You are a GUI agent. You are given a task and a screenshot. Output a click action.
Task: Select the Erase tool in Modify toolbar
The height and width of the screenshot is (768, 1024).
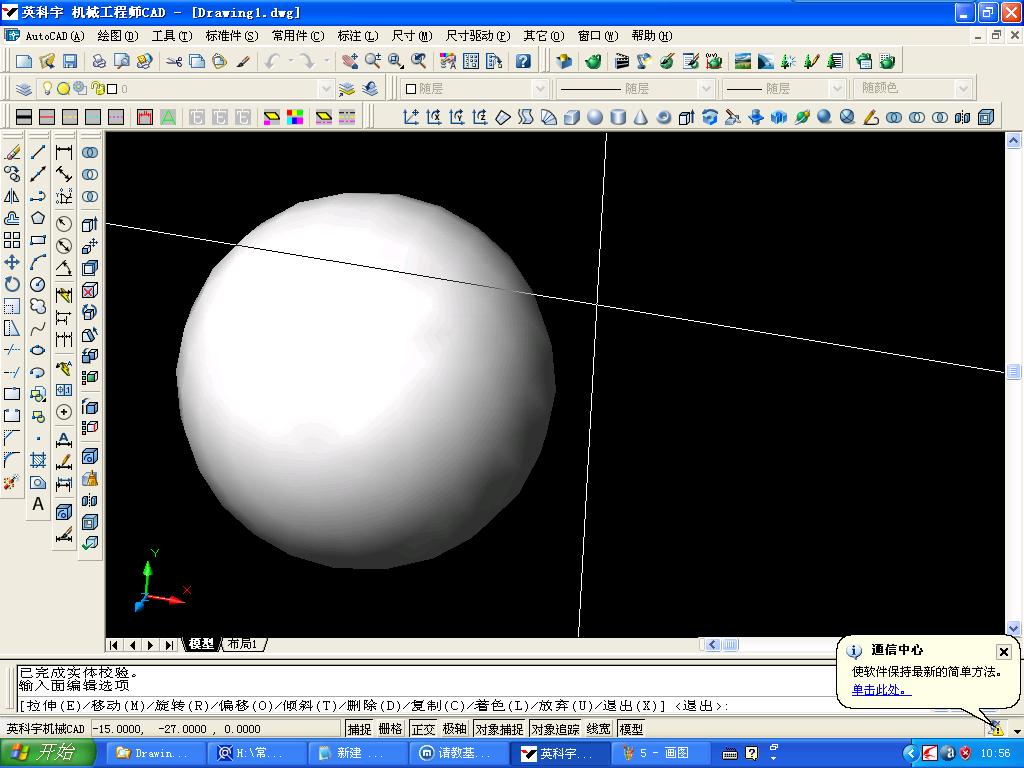pos(12,153)
